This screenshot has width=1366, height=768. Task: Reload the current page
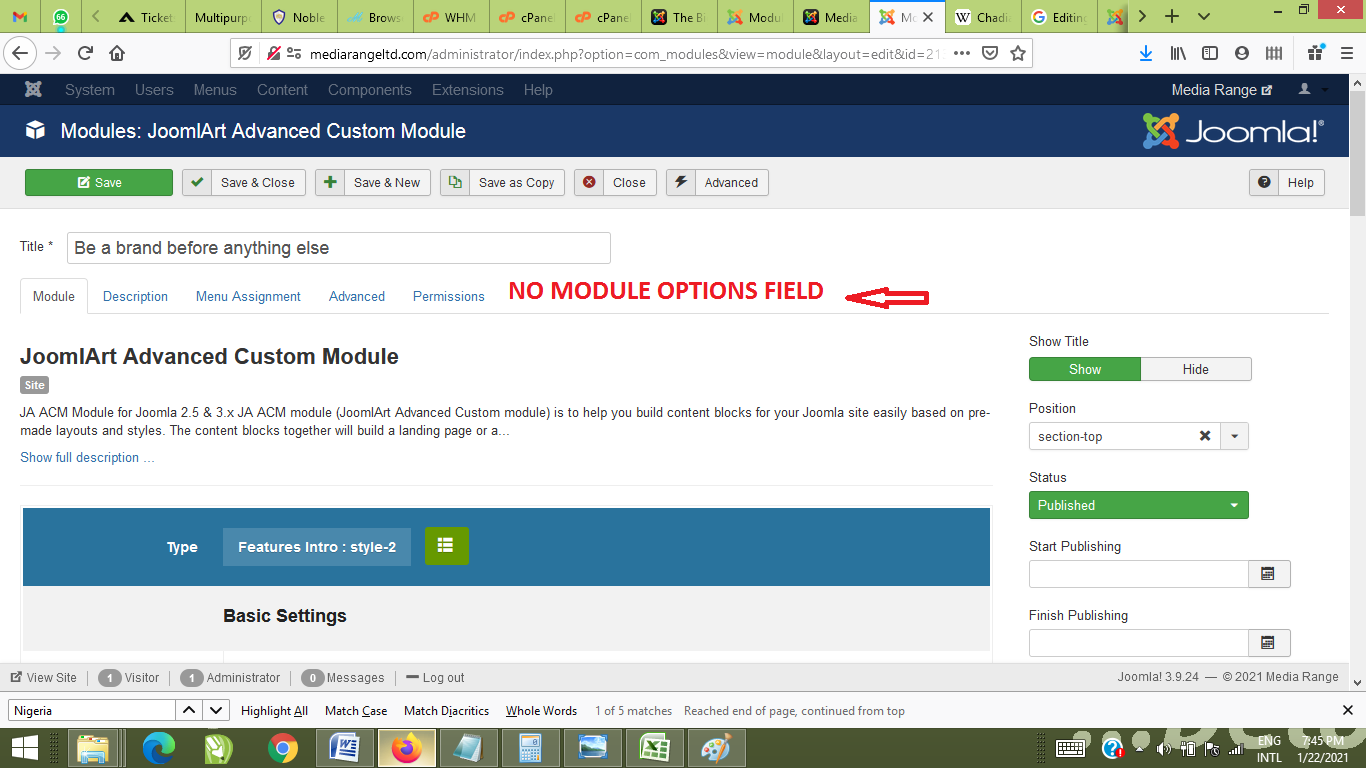(86, 53)
